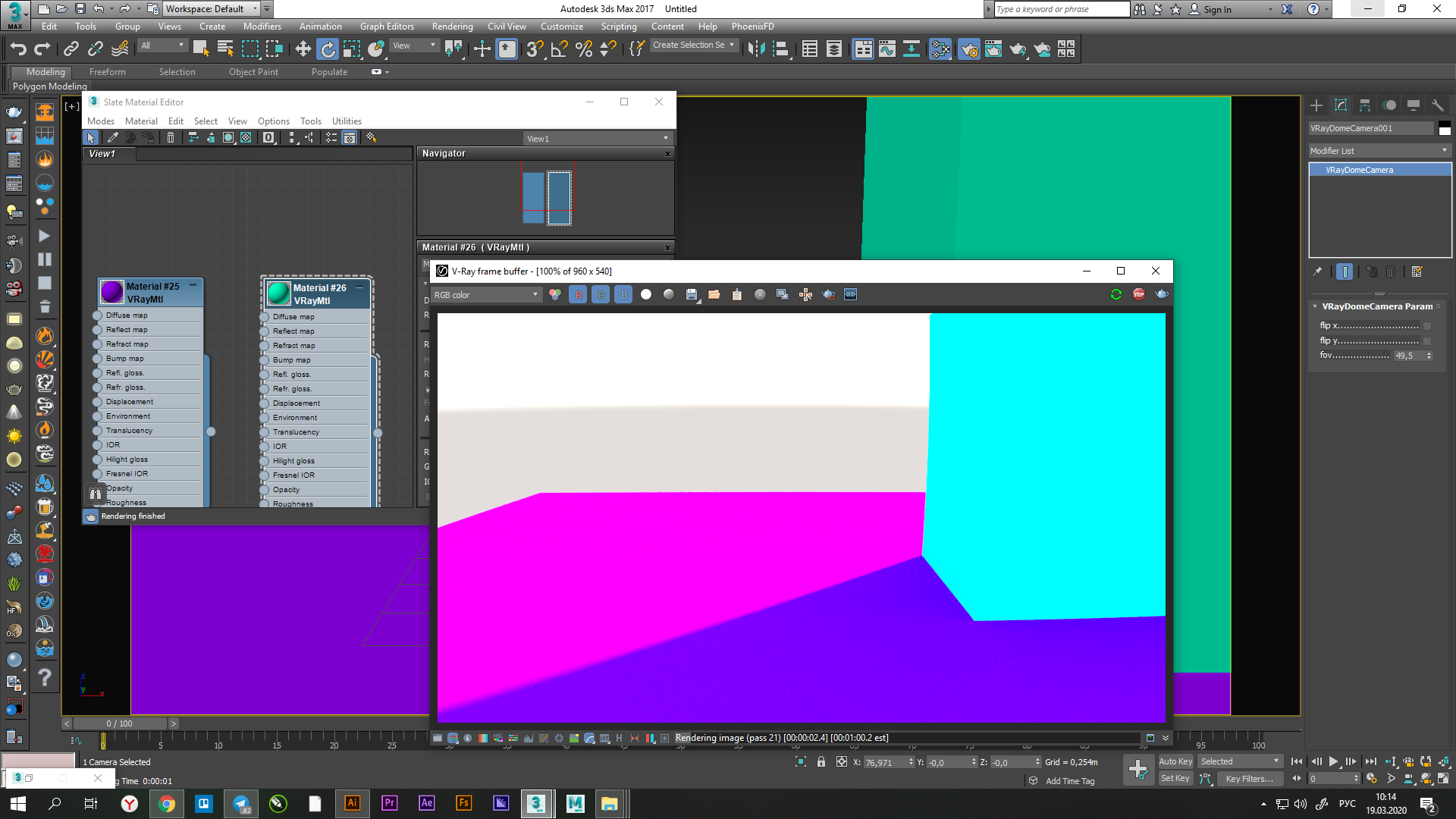
Task: Enable the flip y checkbox
Action: click(x=1427, y=340)
